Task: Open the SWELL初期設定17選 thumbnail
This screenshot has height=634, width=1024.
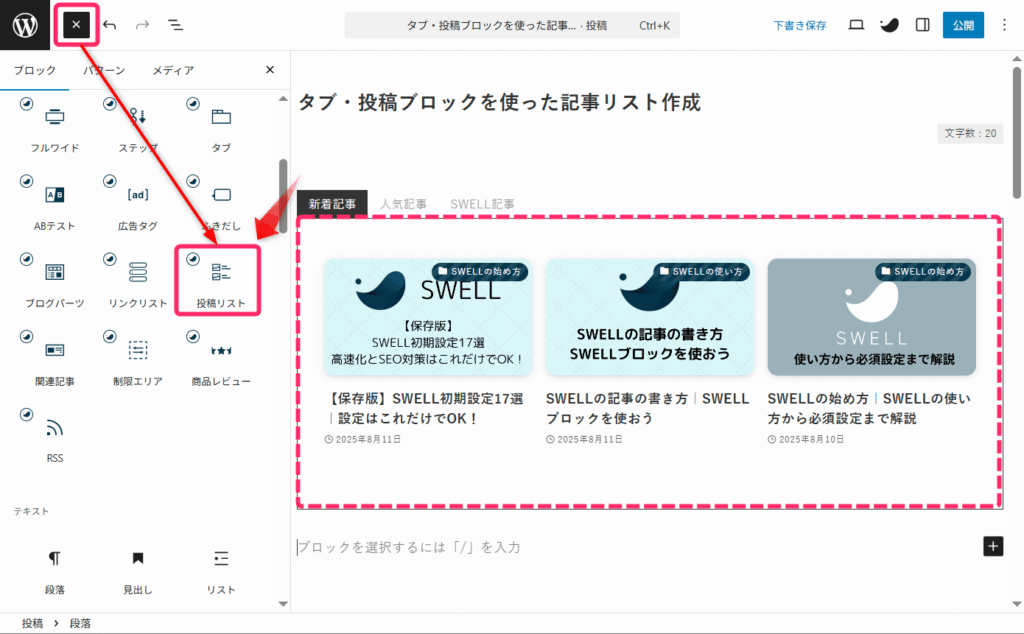Action: (x=428, y=317)
